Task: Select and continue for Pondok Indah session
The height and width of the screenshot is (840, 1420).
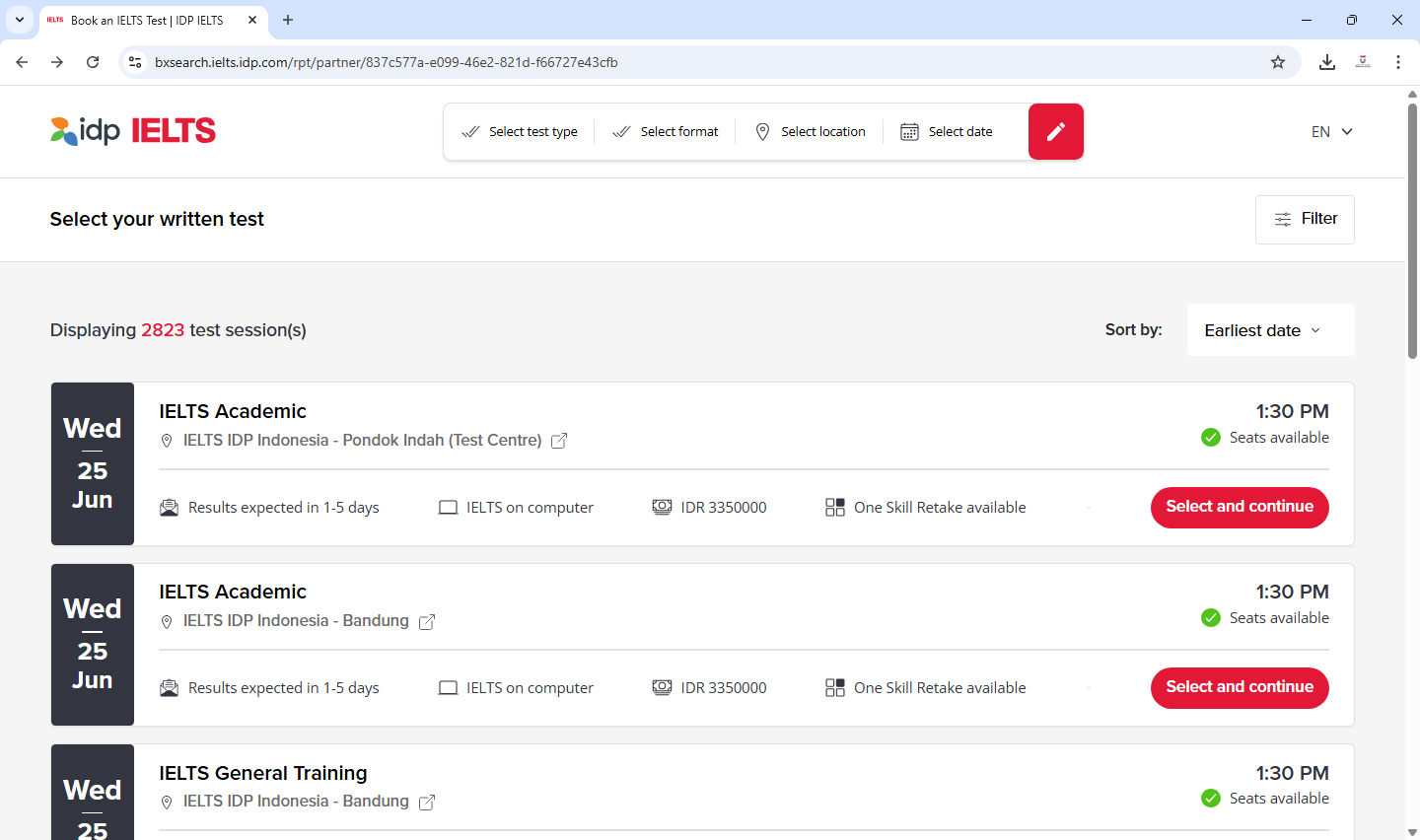Action: click(x=1240, y=507)
